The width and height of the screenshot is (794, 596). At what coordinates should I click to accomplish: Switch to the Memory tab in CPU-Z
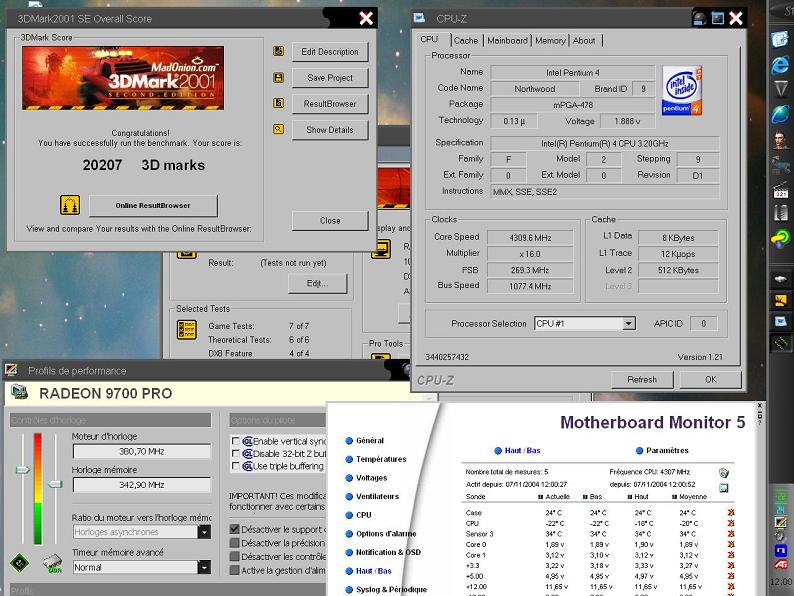click(x=550, y=41)
